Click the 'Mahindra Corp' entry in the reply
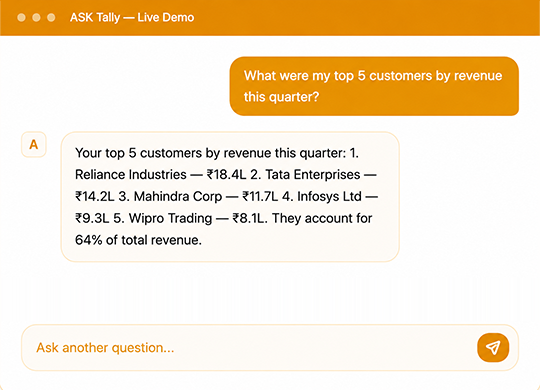 178,197
